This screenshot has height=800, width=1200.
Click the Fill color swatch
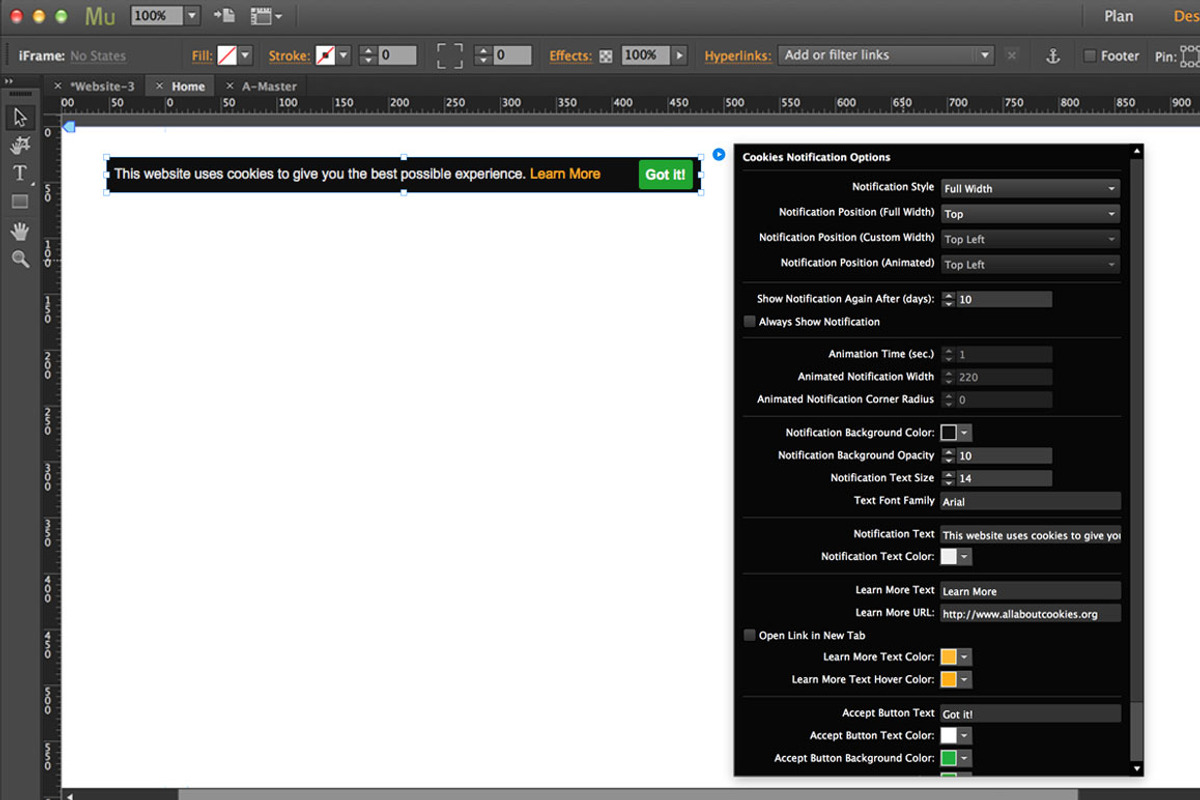pos(227,56)
